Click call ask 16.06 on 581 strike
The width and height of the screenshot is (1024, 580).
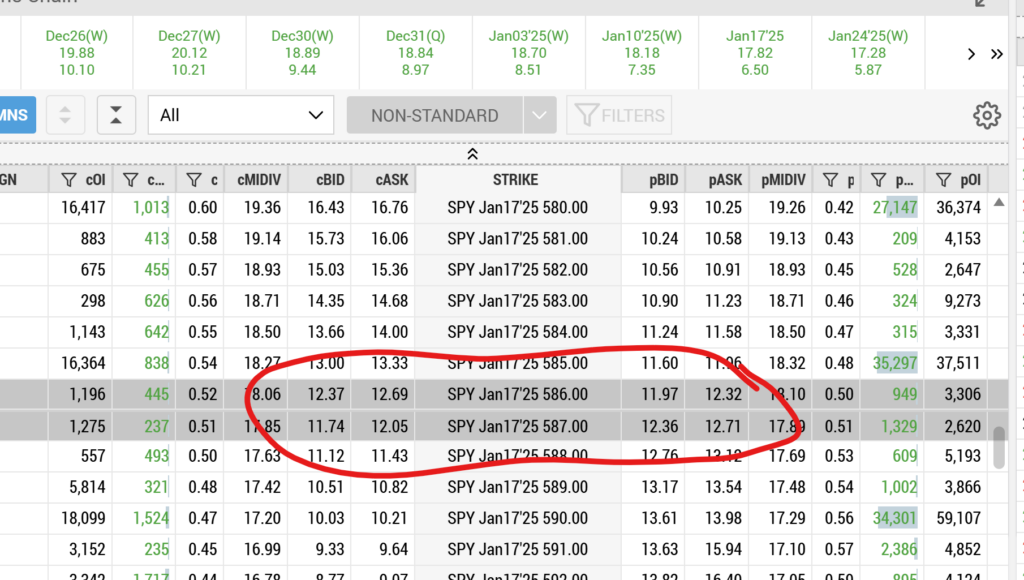point(389,239)
